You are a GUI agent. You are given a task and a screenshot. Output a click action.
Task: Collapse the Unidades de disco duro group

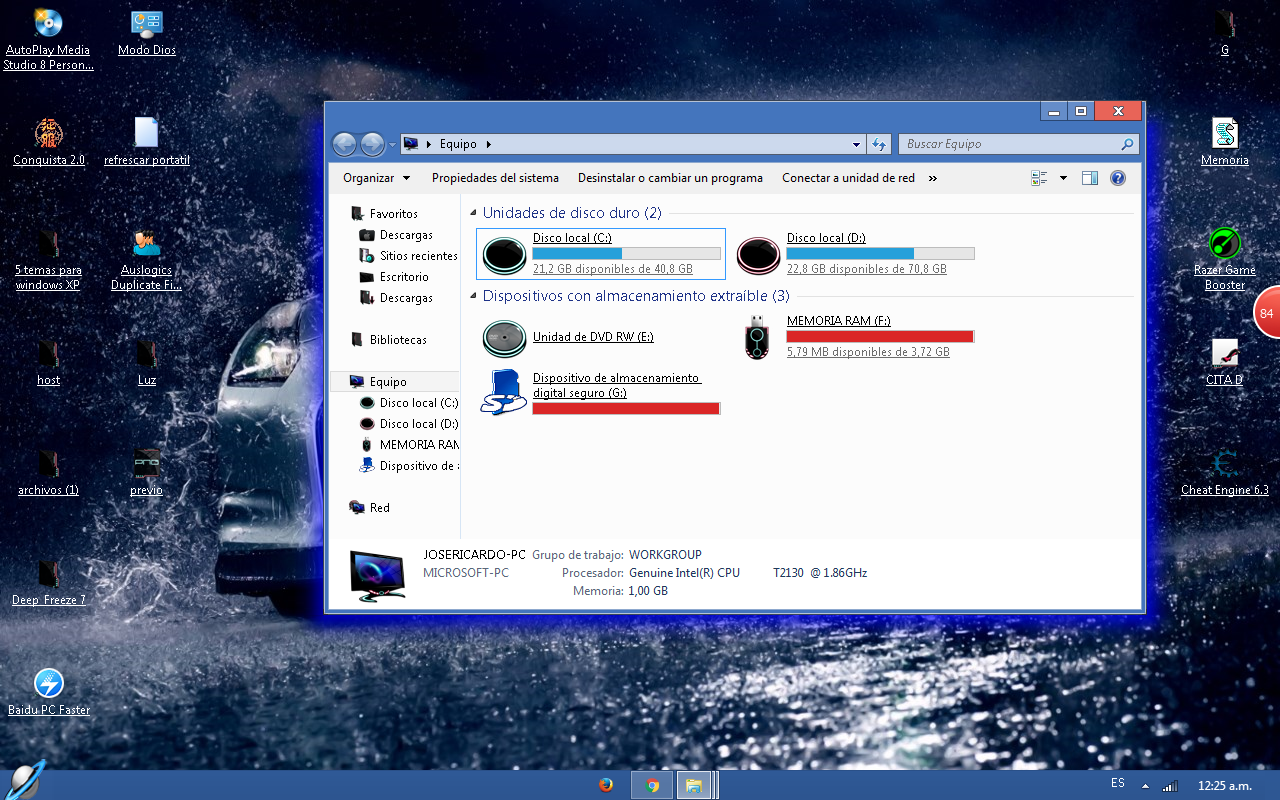click(x=473, y=213)
